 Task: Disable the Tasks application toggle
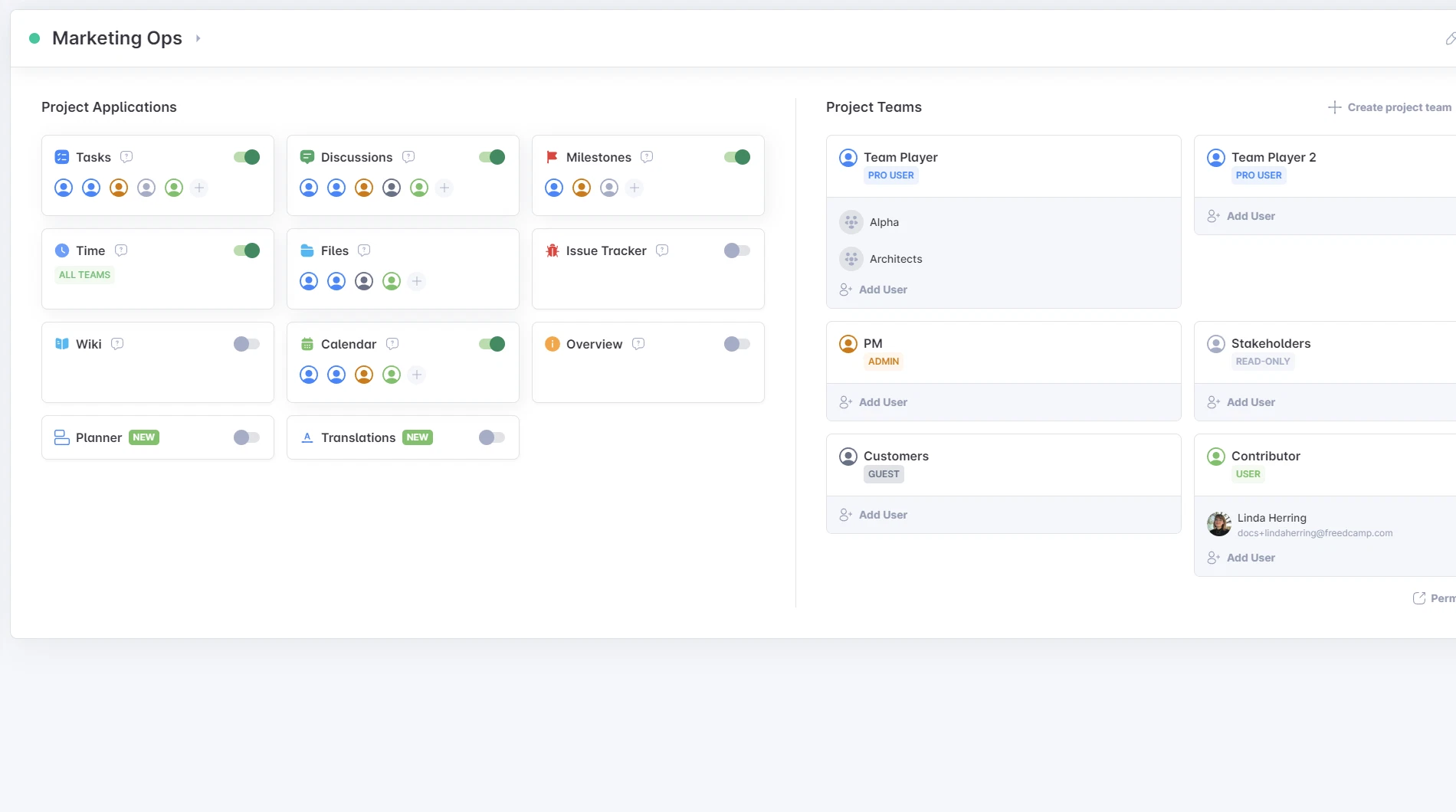coord(246,156)
